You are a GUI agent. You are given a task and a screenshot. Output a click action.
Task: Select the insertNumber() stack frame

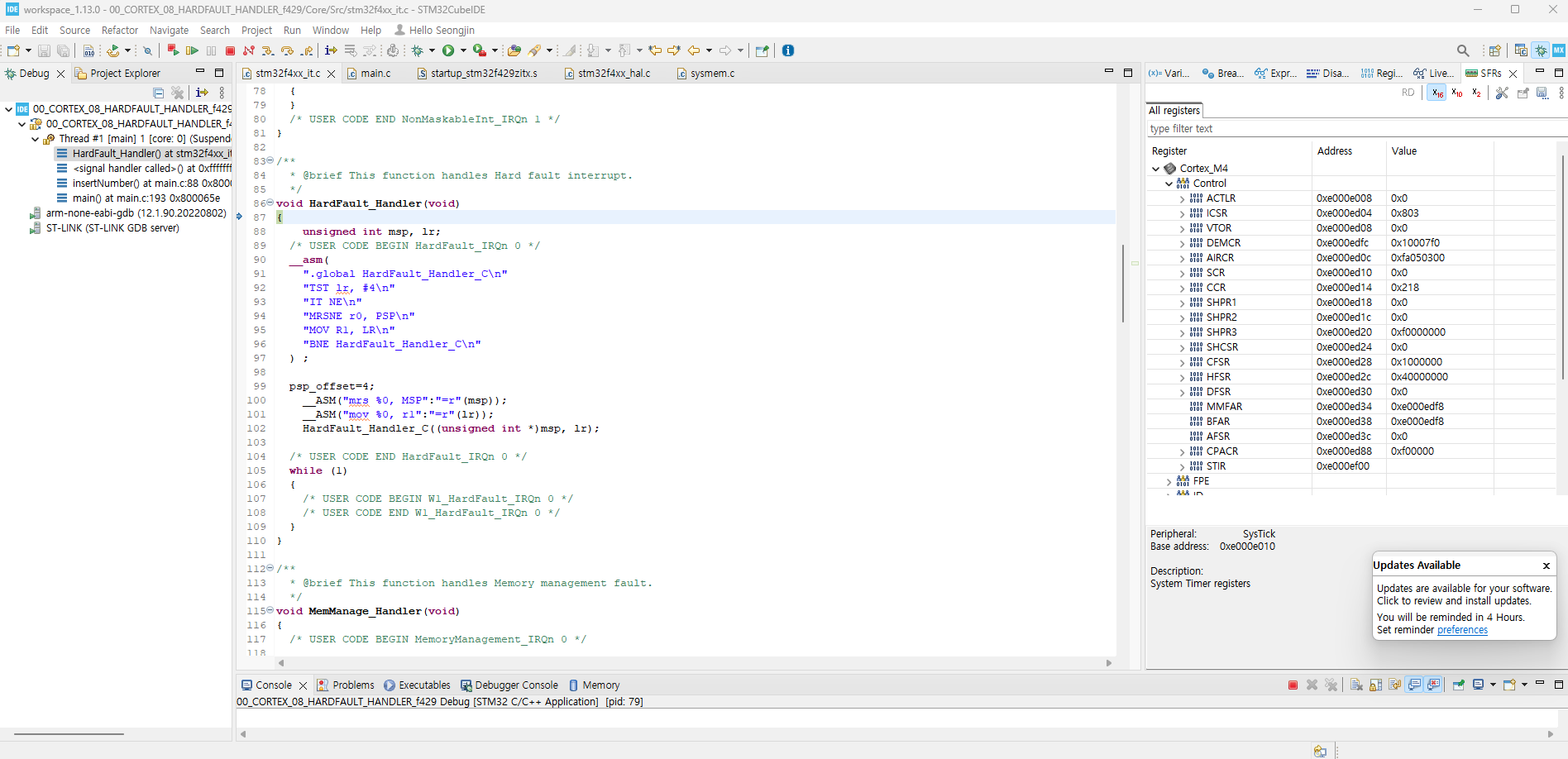point(144,184)
